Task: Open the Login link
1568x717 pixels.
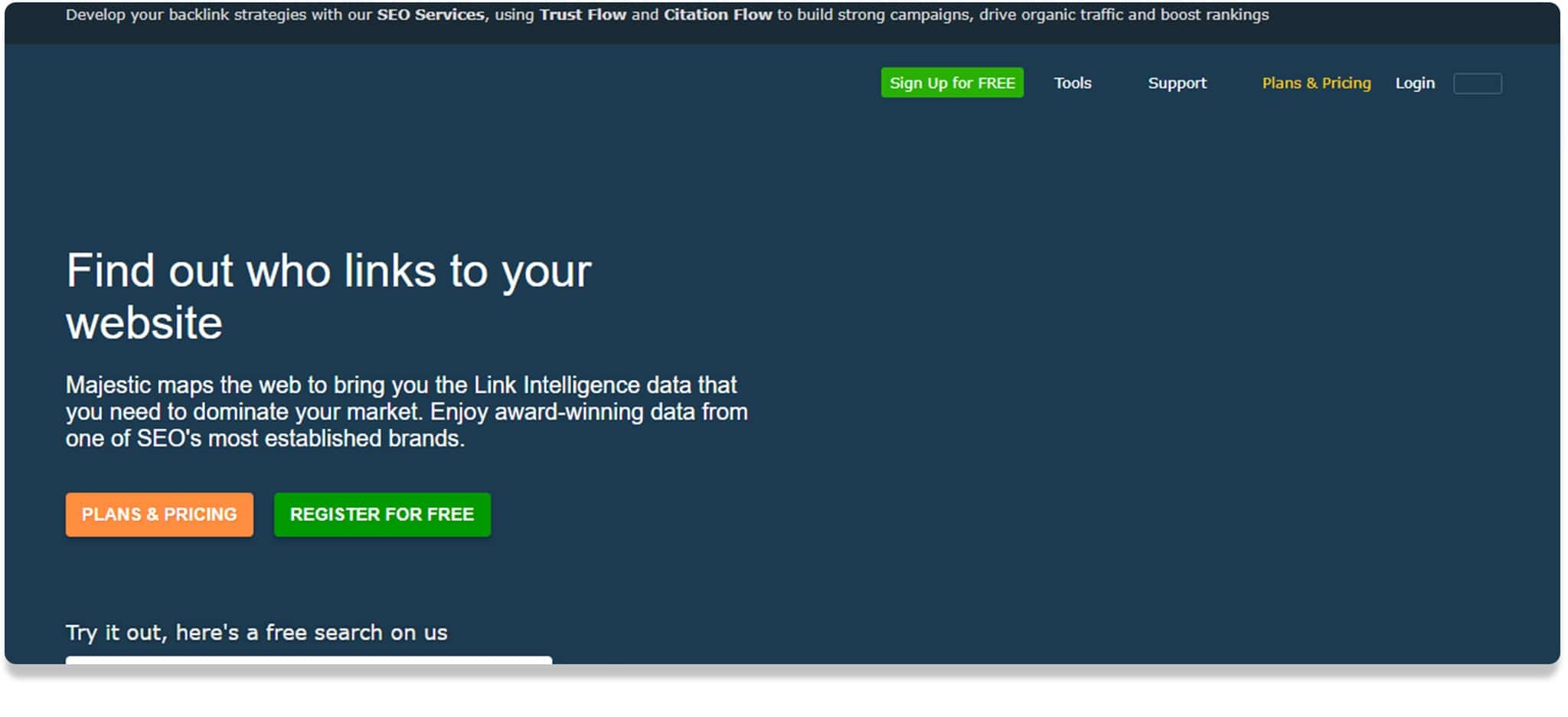Action: pyautogui.click(x=1415, y=83)
